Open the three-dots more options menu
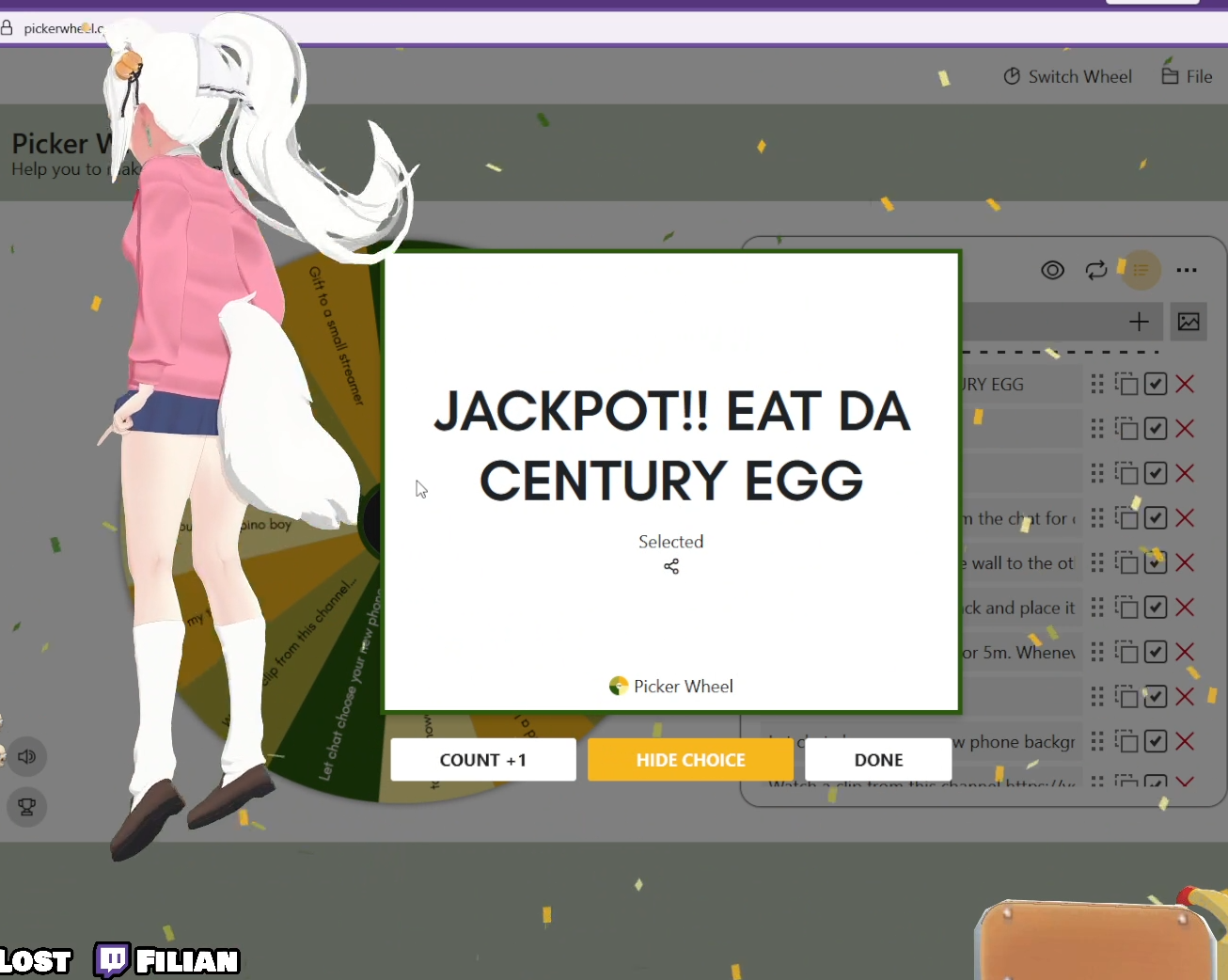The width and height of the screenshot is (1228, 980). [1187, 271]
